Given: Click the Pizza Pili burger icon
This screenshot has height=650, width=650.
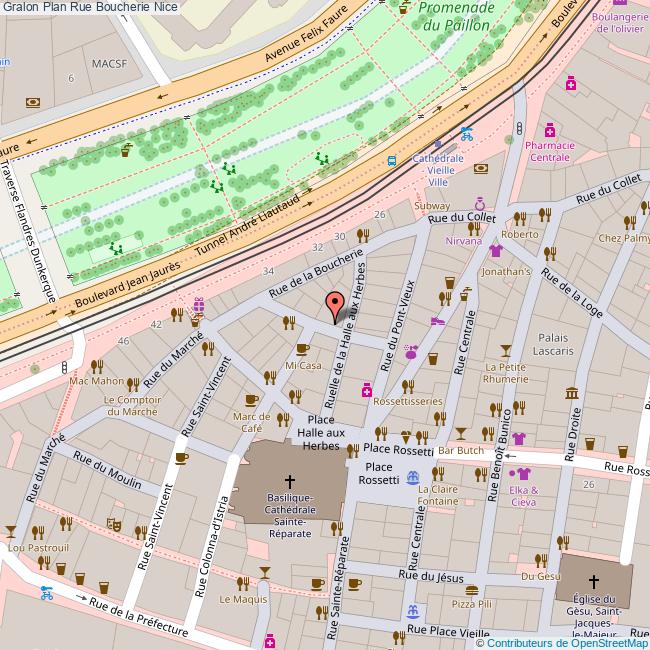Looking at the screenshot, I should [471, 590].
